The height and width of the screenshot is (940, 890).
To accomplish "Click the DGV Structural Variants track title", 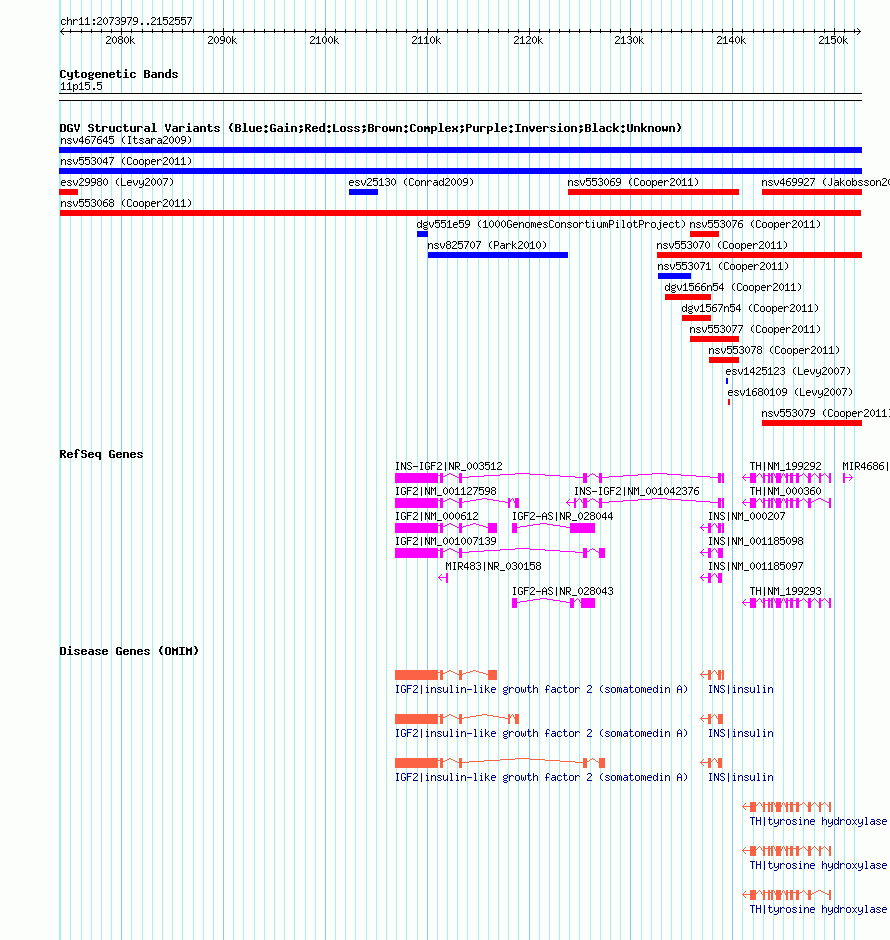I will click(370, 128).
